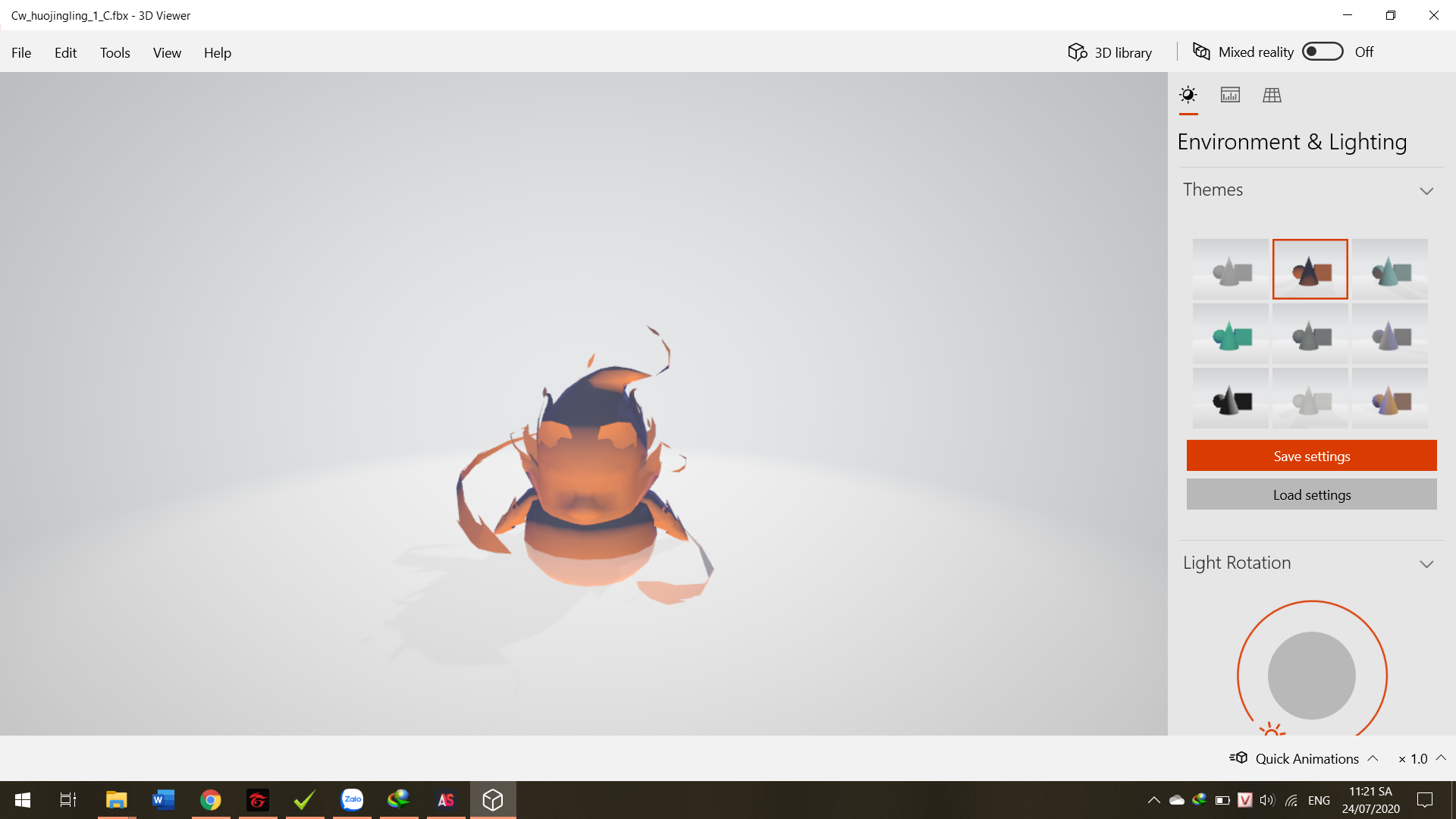Screen dimensions: 1456x819
Task: Open 3D Viewer icon in taskbar
Action: (493, 799)
